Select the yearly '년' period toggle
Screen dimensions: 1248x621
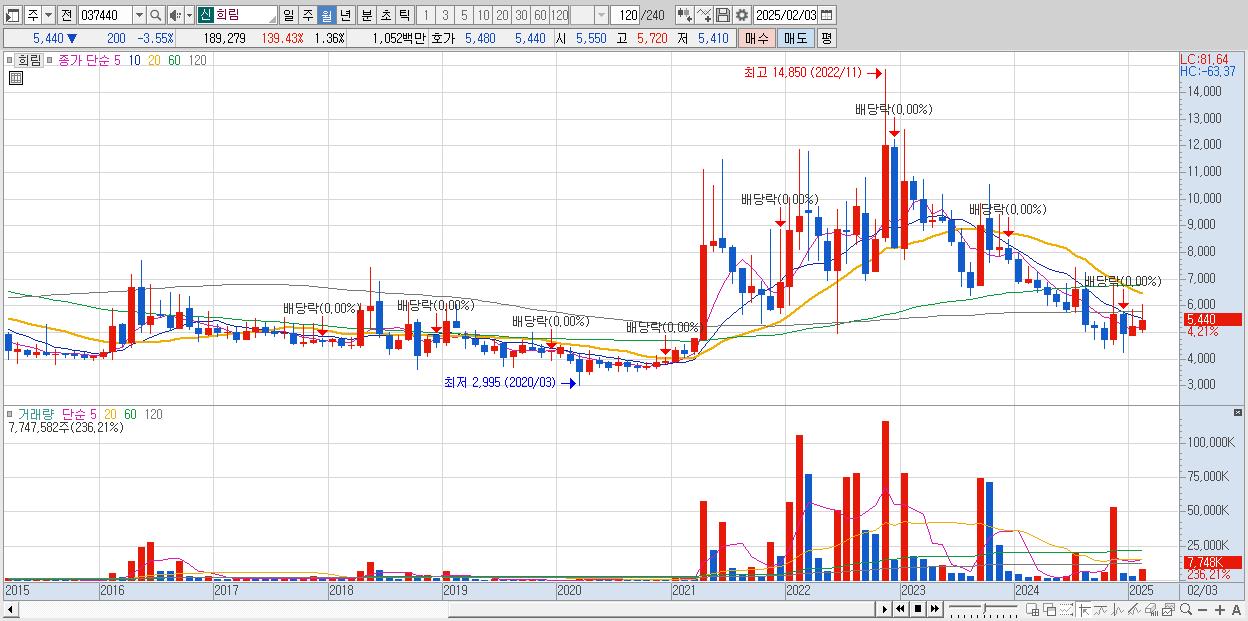click(345, 15)
